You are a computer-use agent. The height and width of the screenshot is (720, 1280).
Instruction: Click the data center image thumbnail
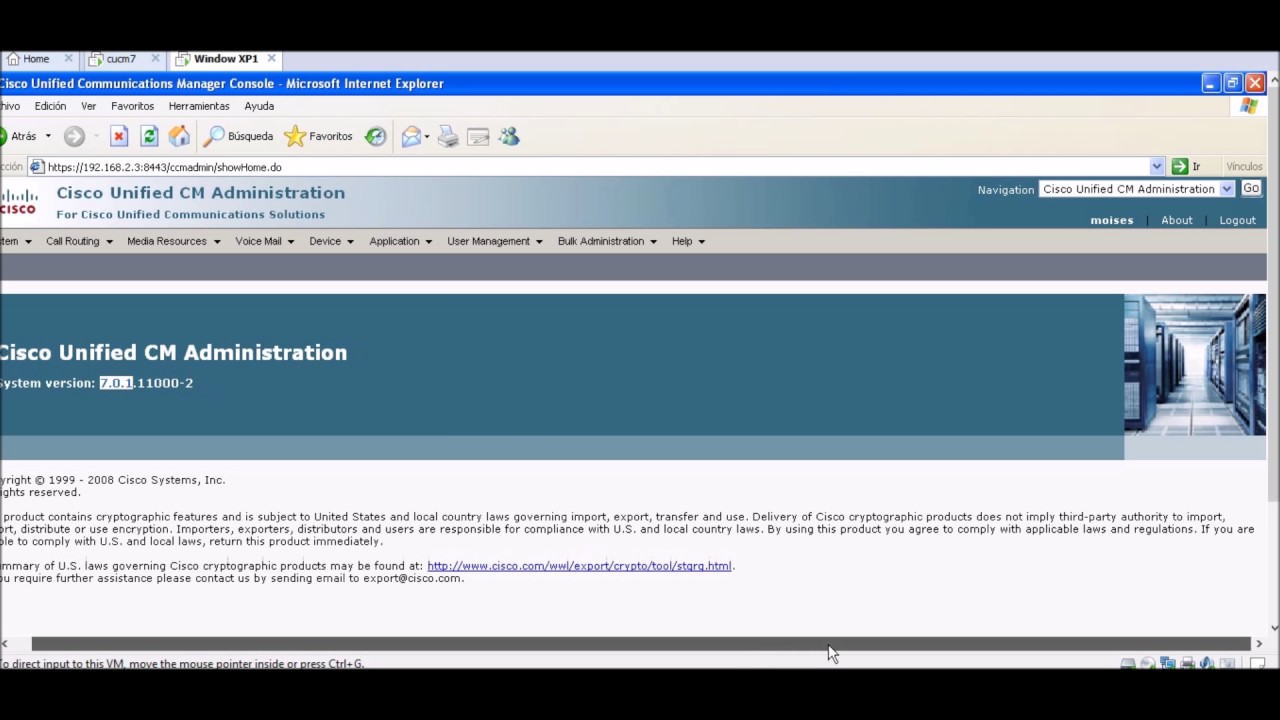[1195, 365]
